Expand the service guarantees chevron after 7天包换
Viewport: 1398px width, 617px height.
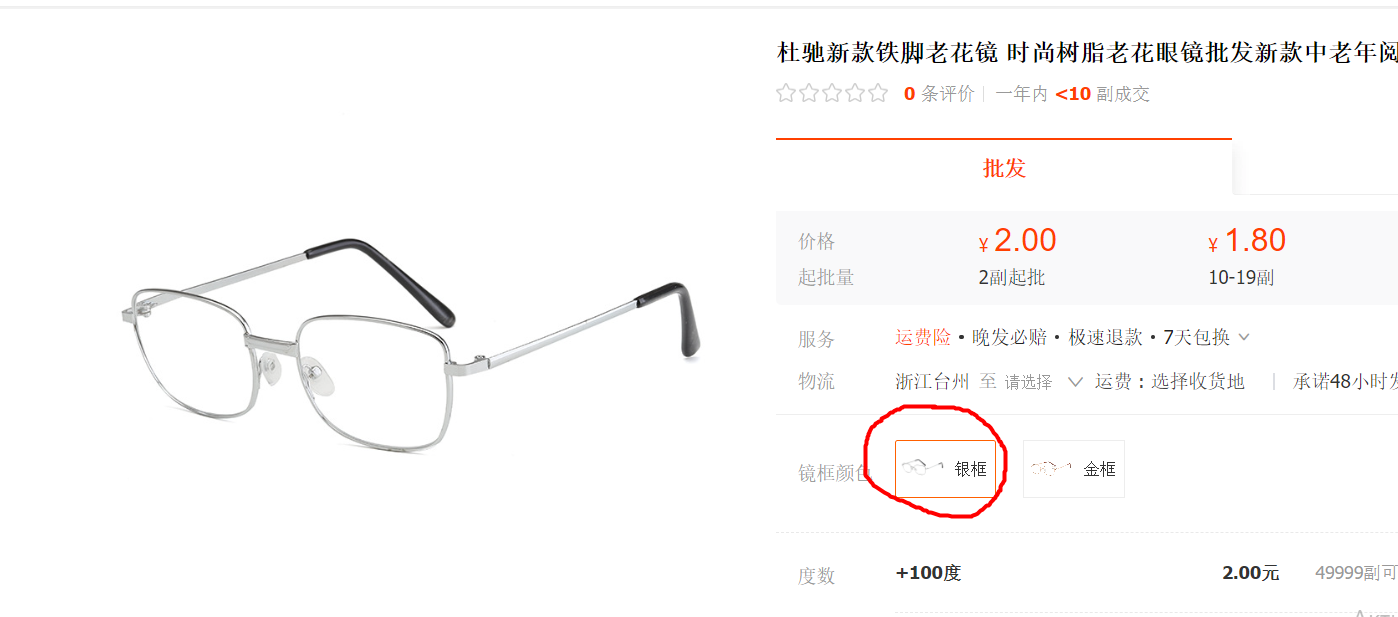click(x=1244, y=337)
